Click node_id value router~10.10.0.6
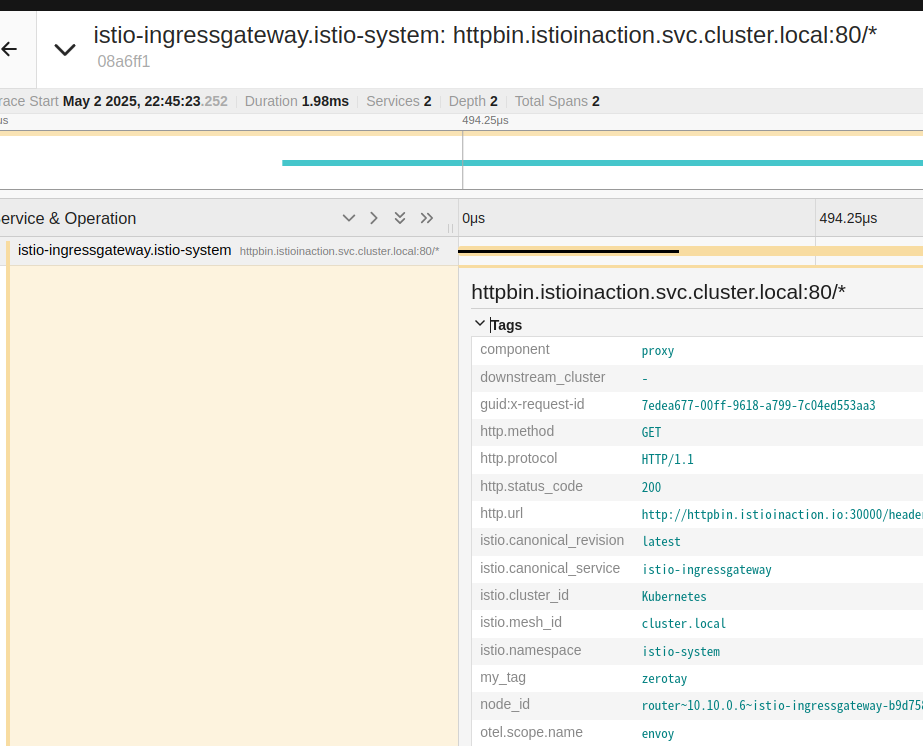Image resolution: width=923 pixels, height=746 pixels. 782,706
